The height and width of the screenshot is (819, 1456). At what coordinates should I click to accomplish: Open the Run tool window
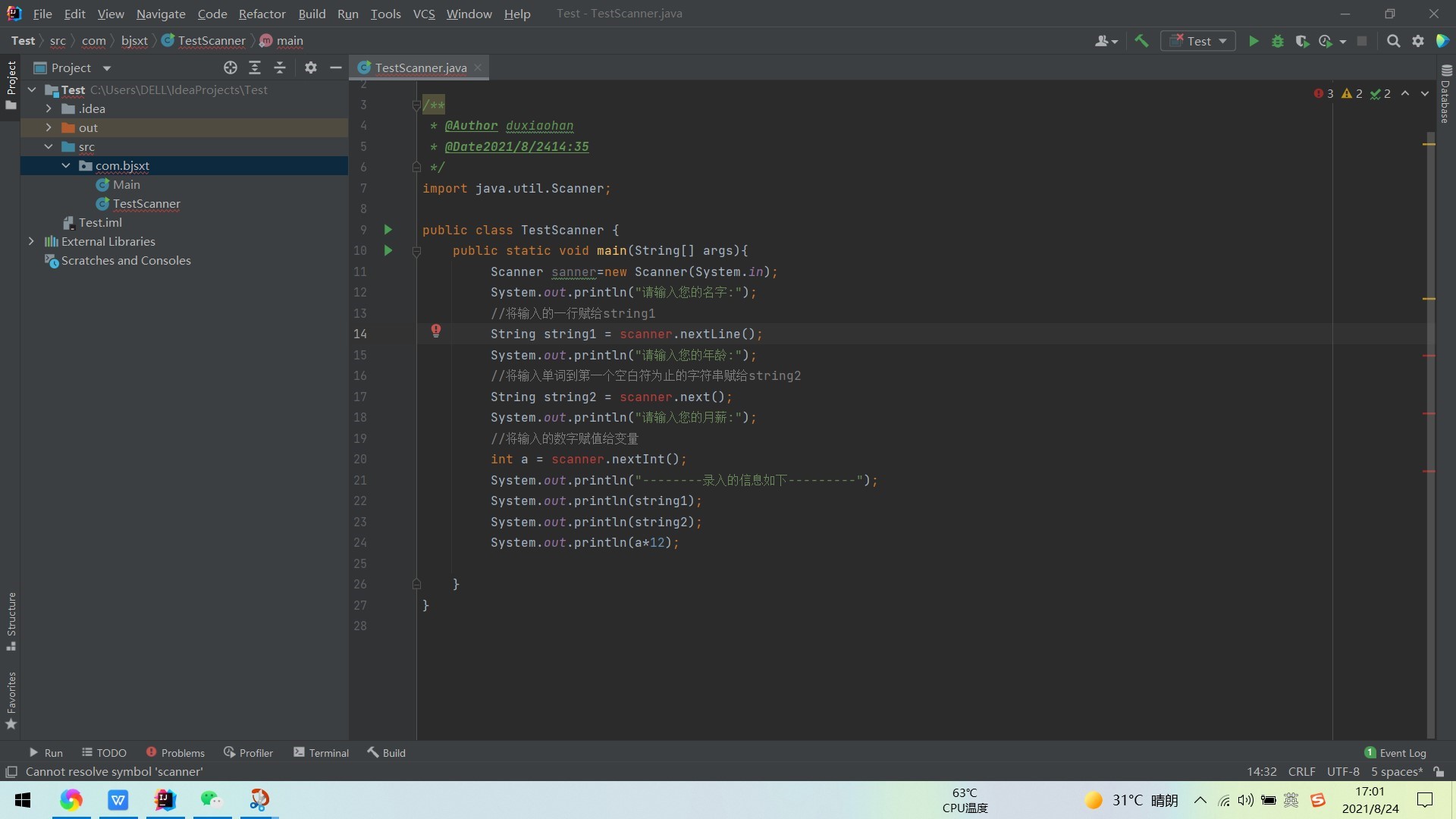coord(45,753)
